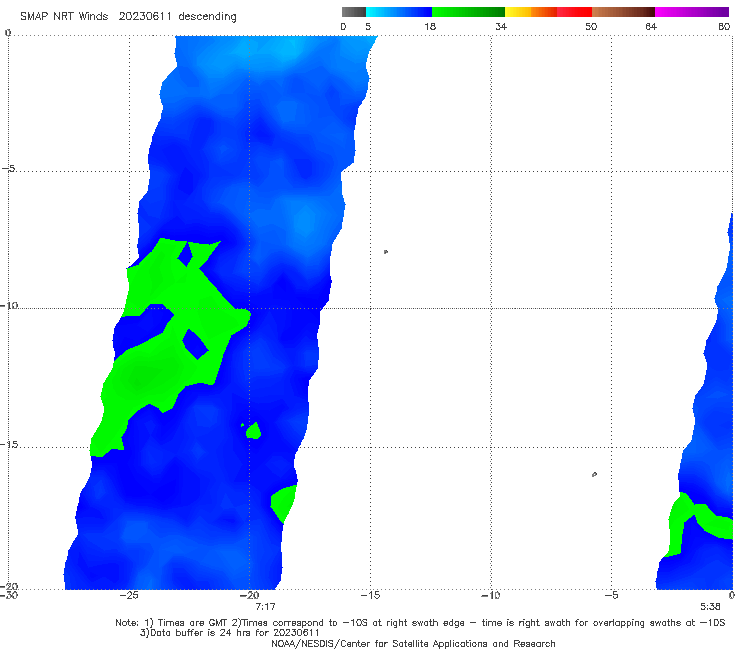Click the color bar label '50'

[x=591, y=27]
